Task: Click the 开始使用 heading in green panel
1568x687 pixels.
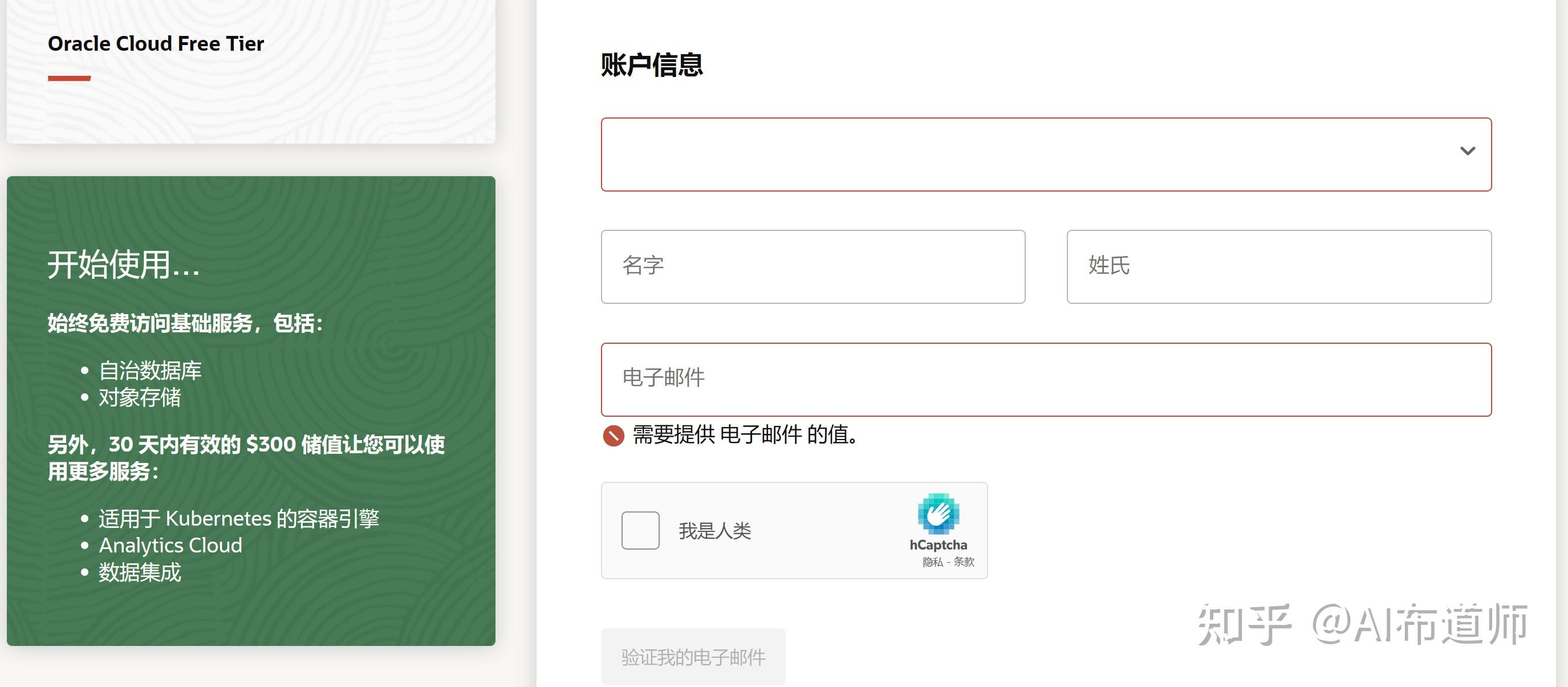Action: point(122,266)
